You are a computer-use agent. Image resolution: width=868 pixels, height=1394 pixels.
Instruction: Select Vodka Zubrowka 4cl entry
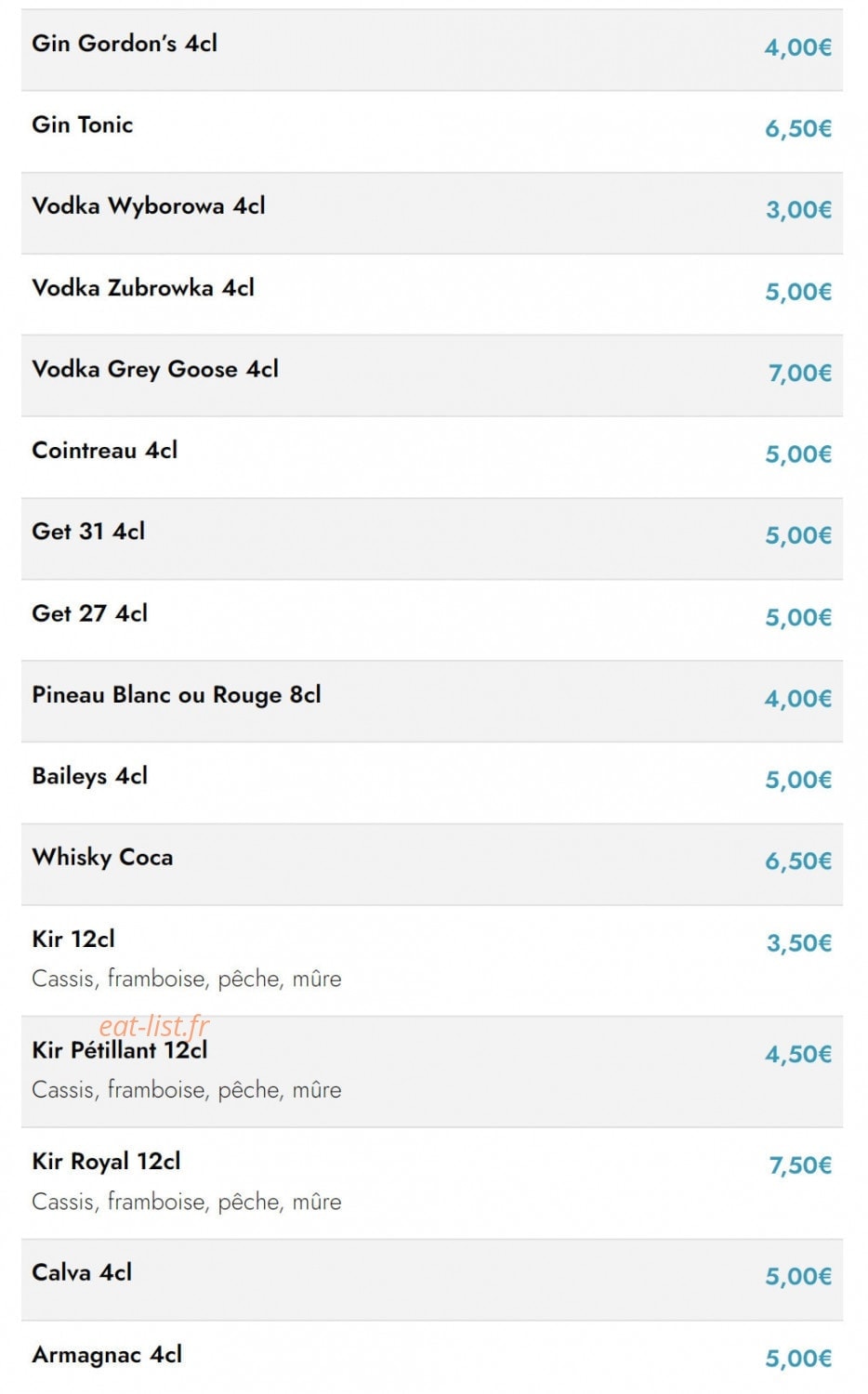click(x=432, y=295)
